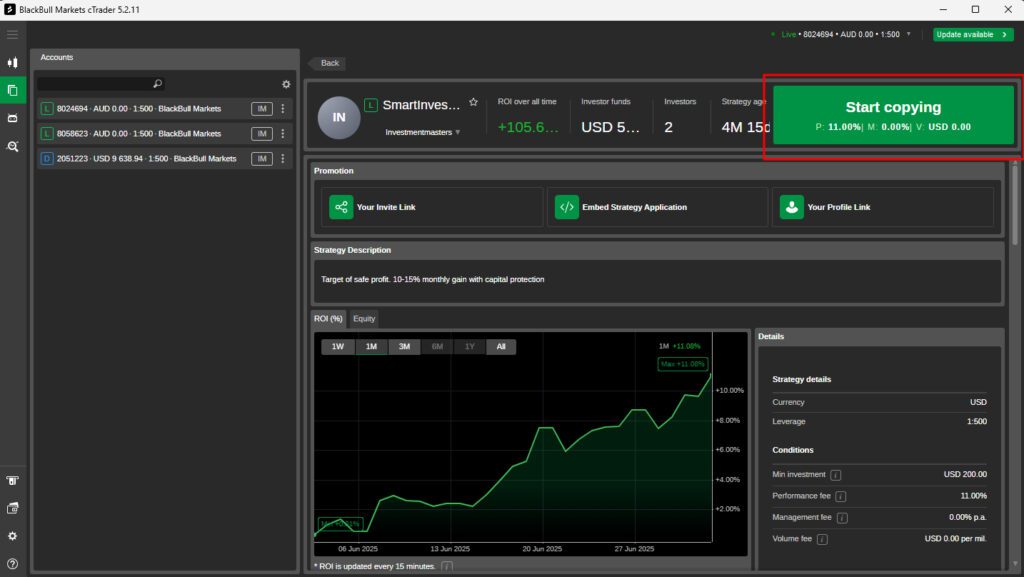Click Performance fee info icon
Image resolution: width=1024 pixels, height=577 pixels.
click(840, 497)
